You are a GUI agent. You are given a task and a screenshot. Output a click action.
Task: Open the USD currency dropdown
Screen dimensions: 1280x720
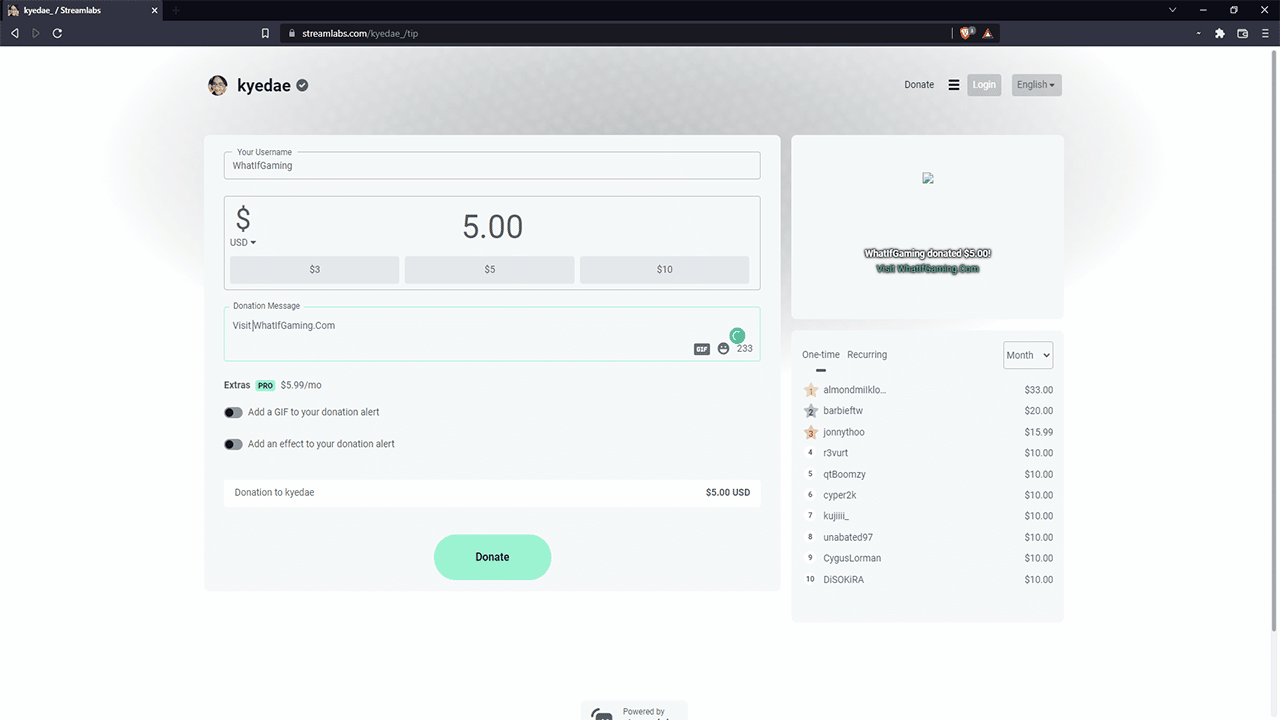243,243
